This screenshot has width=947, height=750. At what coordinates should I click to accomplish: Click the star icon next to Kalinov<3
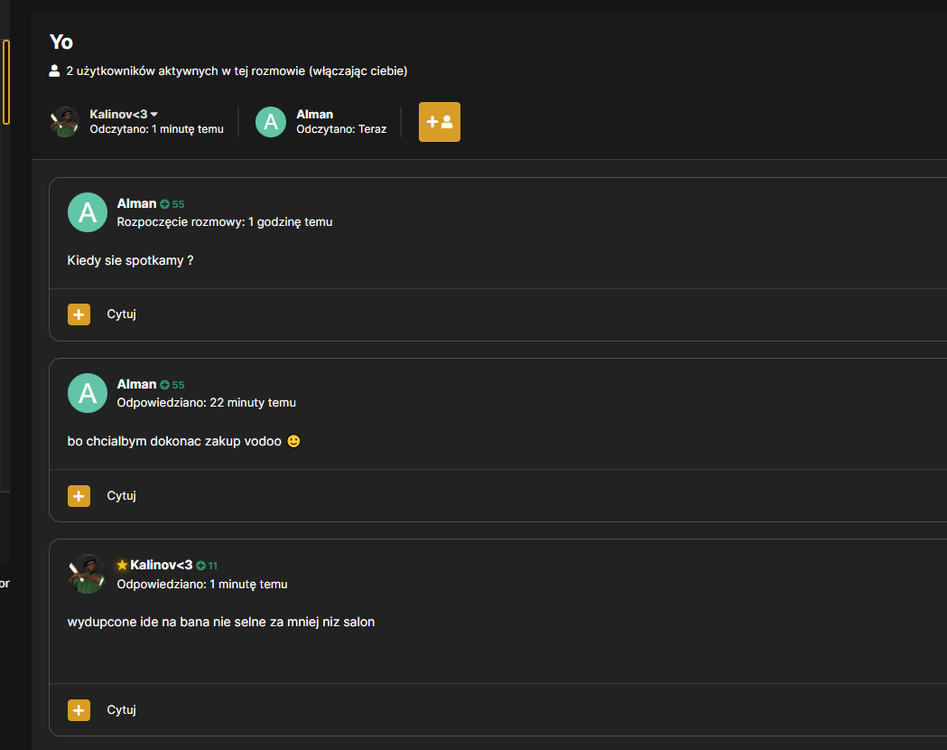[x=122, y=565]
